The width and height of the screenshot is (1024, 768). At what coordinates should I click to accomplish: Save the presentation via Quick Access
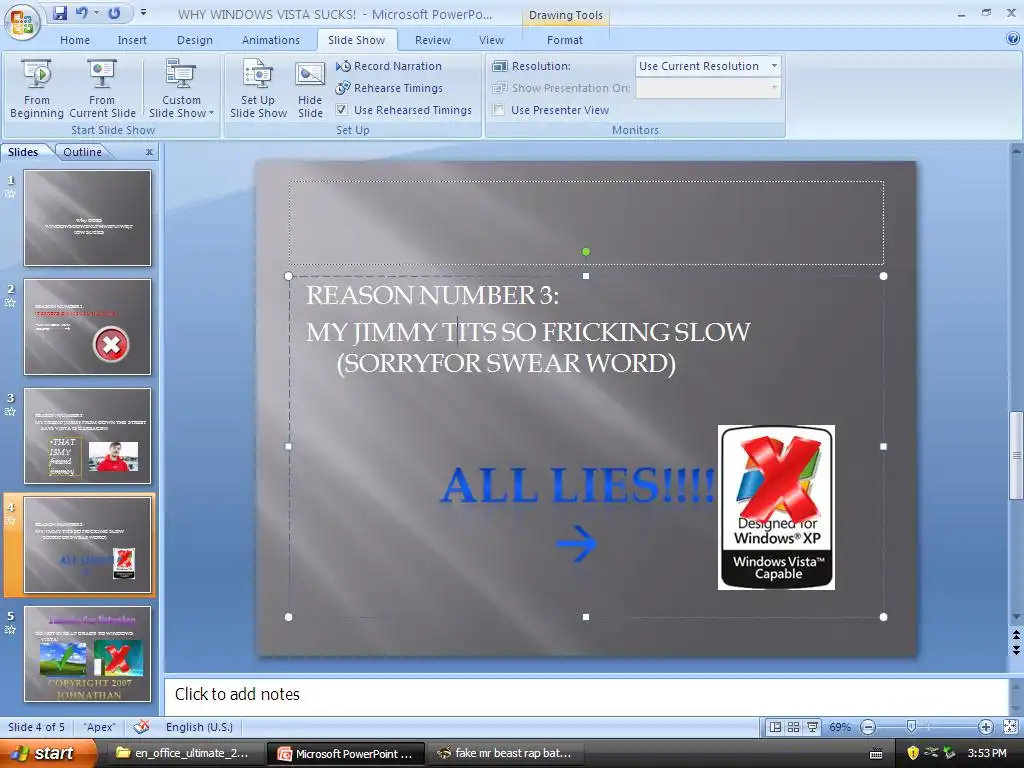tap(60, 13)
